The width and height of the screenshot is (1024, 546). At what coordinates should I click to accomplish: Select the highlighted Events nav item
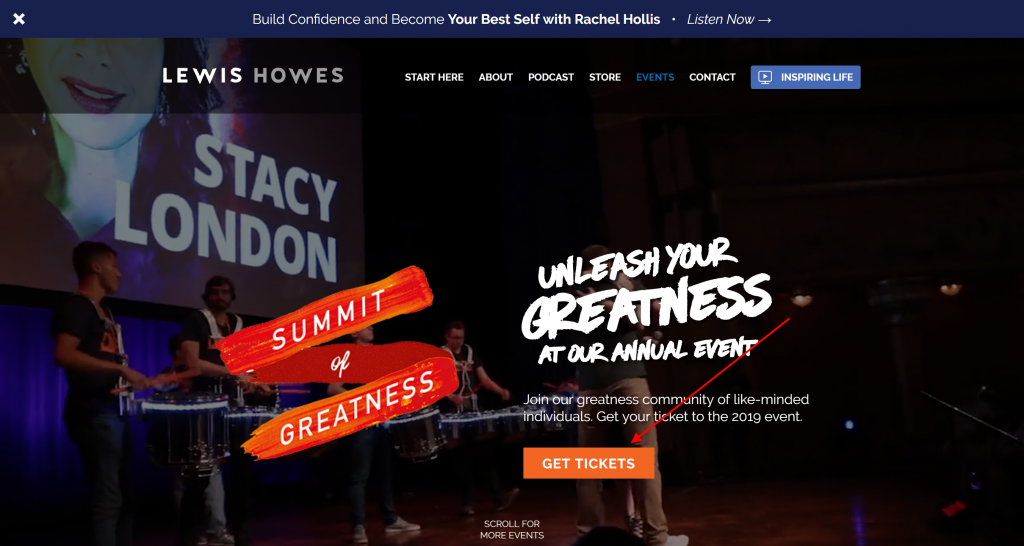tap(655, 77)
